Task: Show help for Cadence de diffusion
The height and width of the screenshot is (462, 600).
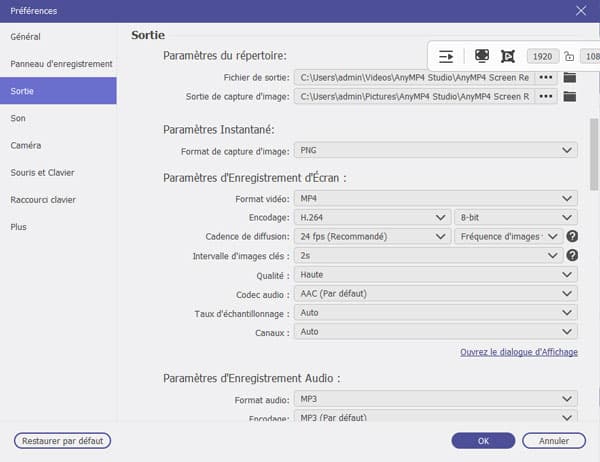Action: [x=572, y=236]
